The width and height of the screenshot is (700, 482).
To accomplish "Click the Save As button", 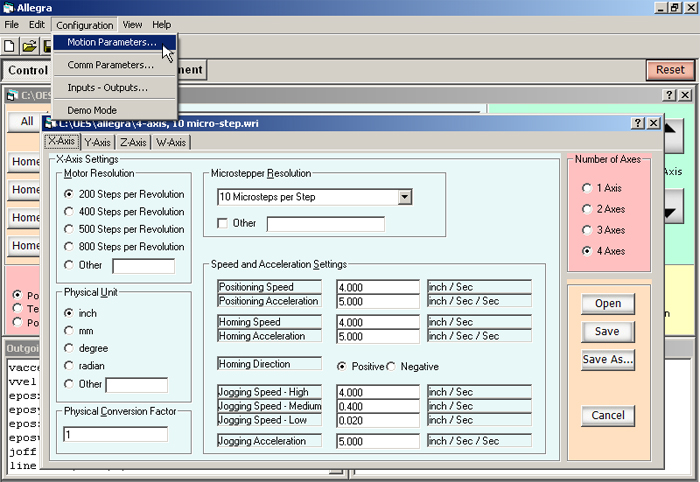I will click(608, 360).
